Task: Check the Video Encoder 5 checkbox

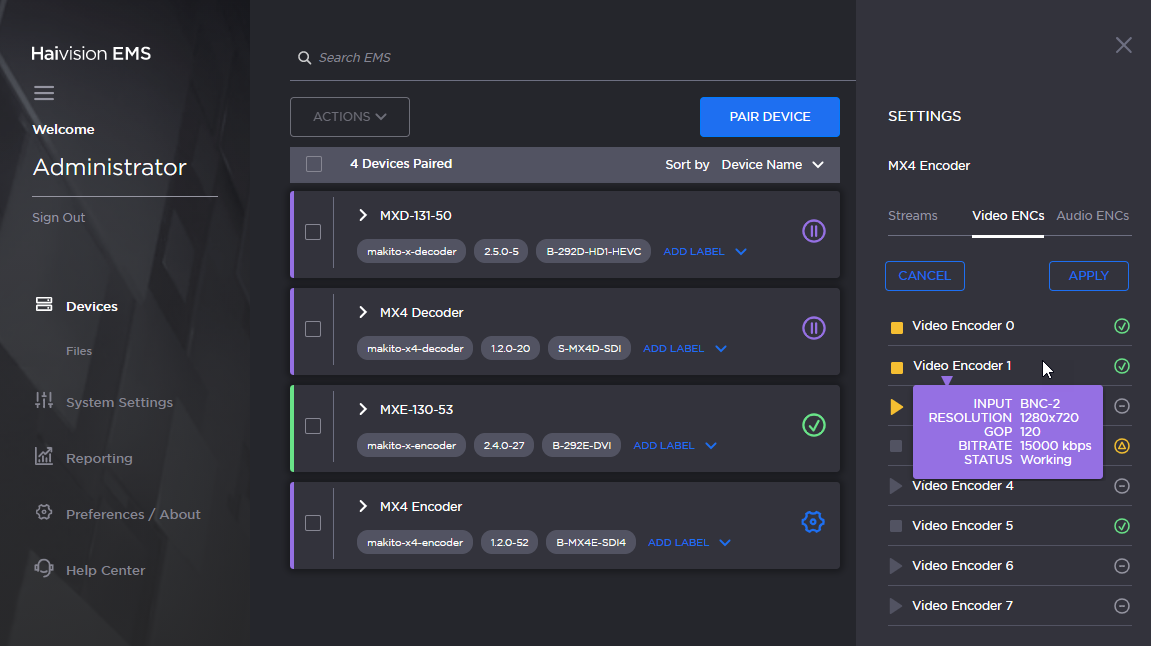Action: [896, 525]
